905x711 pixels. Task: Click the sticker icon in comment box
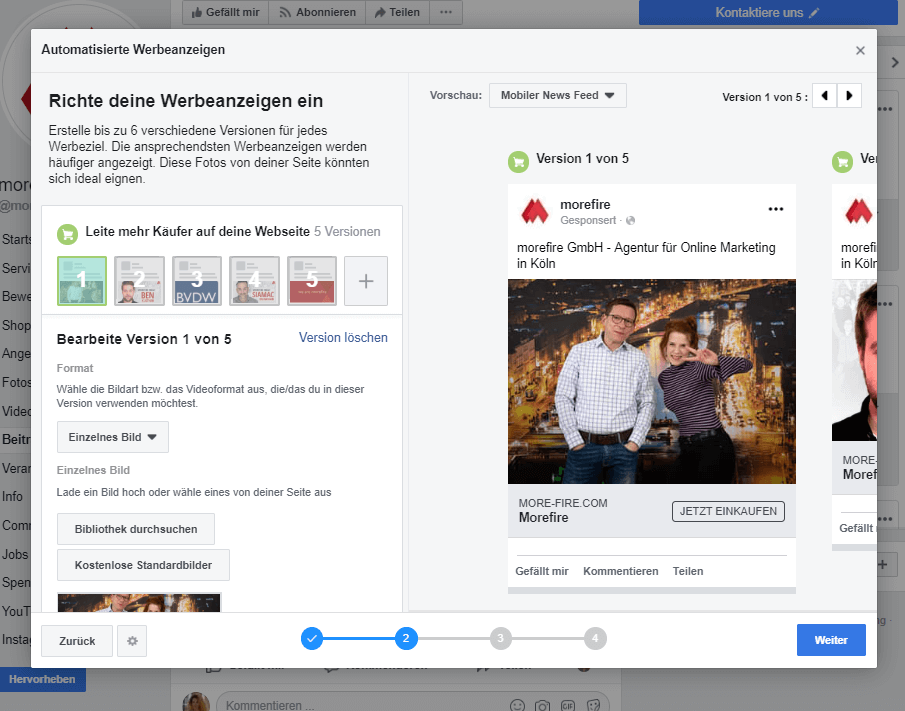[x=593, y=706]
